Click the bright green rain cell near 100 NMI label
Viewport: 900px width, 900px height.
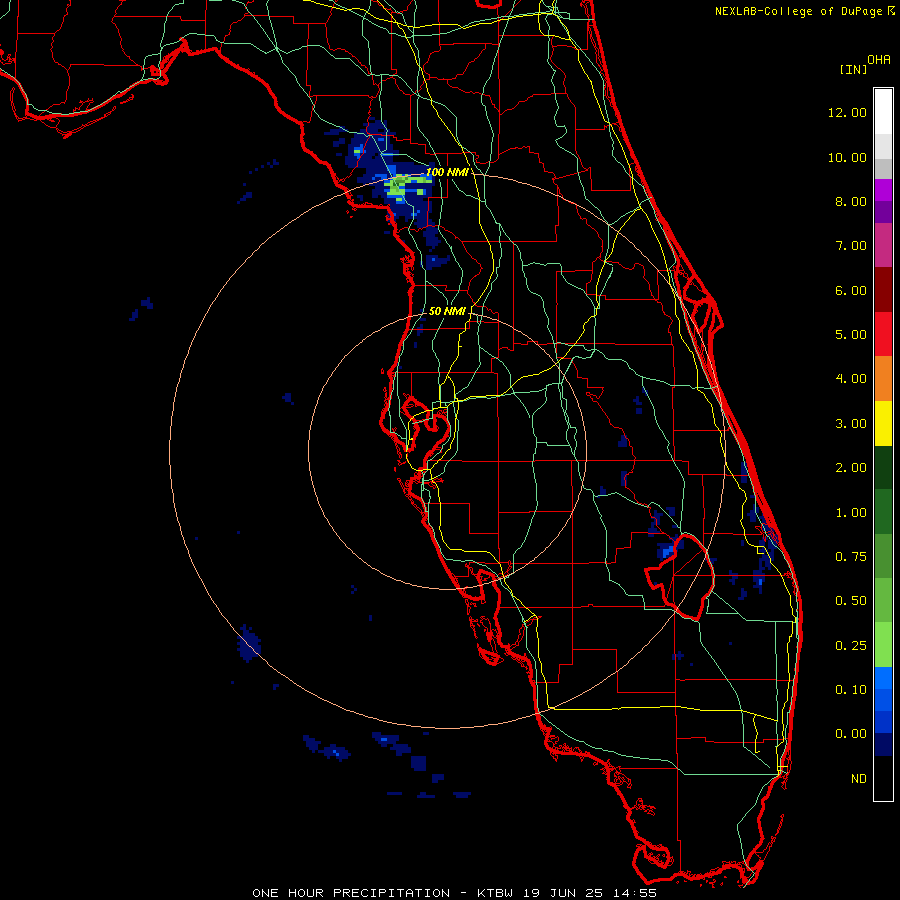(x=406, y=187)
